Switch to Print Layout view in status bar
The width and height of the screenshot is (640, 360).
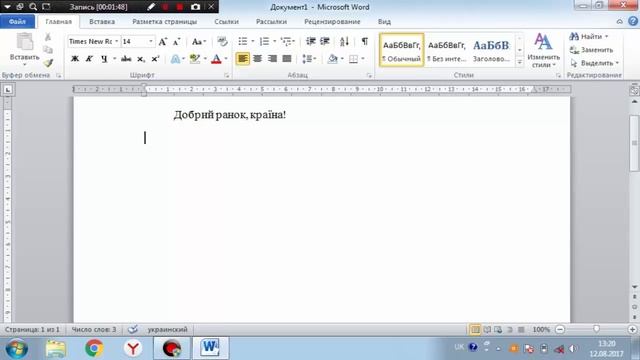click(476, 329)
